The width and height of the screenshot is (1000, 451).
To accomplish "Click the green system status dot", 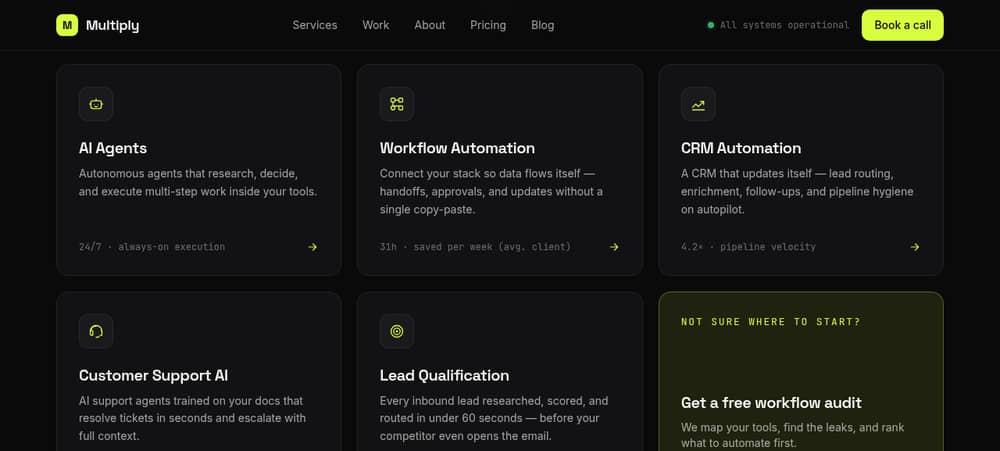I will (710, 26).
